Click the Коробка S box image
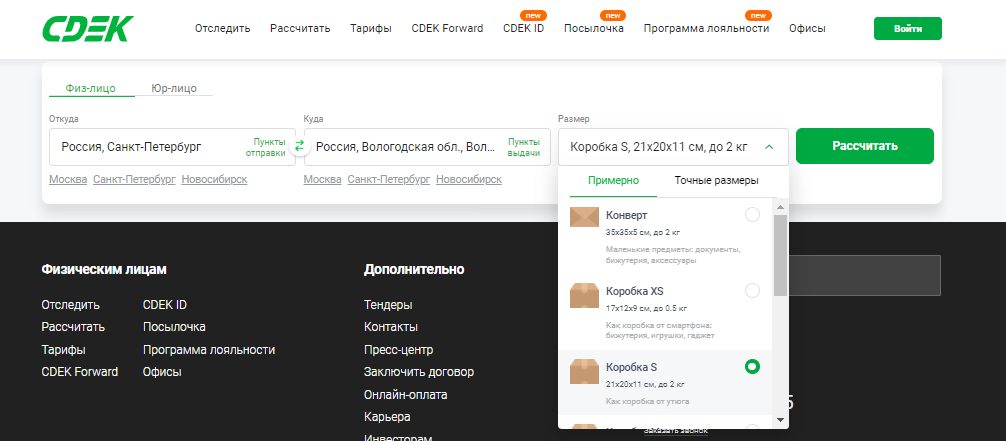The image size is (1006, 441). (x=584, y=371)
